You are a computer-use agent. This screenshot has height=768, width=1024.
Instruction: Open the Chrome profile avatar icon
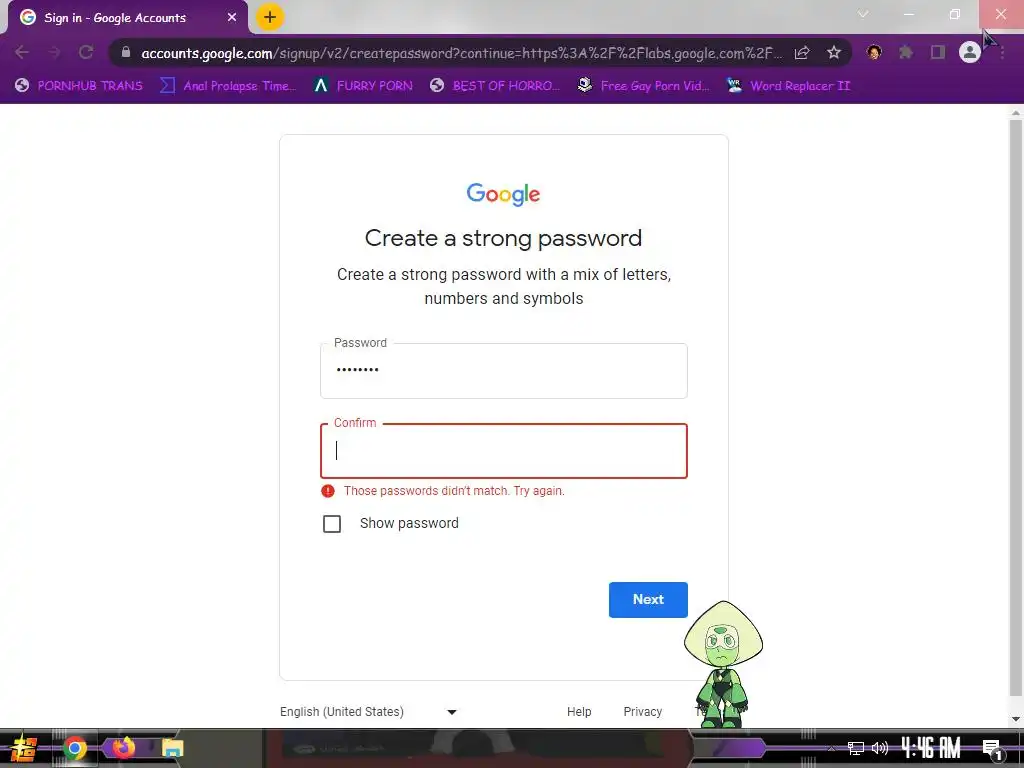click(x=970, y=52)
